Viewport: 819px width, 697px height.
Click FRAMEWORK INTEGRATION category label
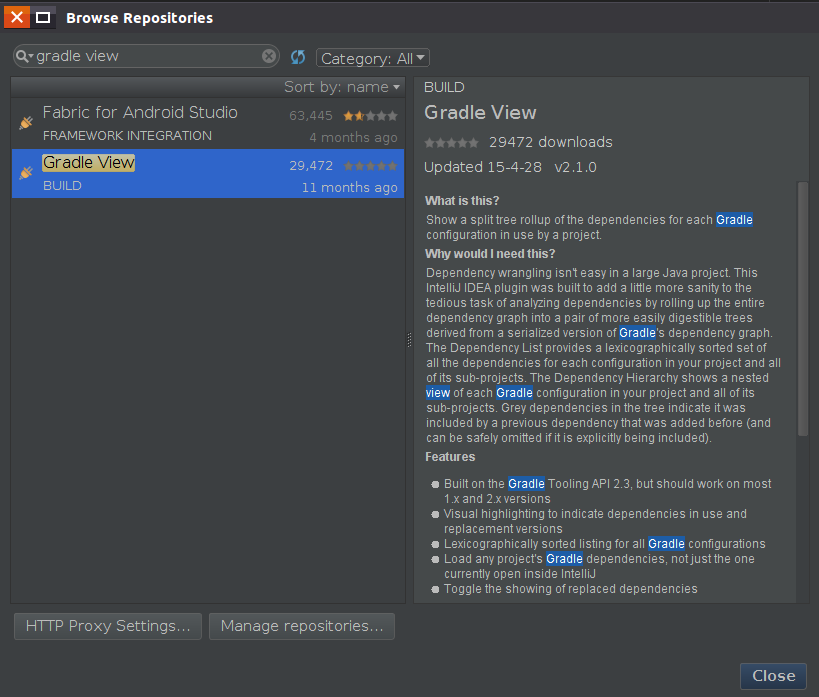pyautogui.click(x=127, y=135)
